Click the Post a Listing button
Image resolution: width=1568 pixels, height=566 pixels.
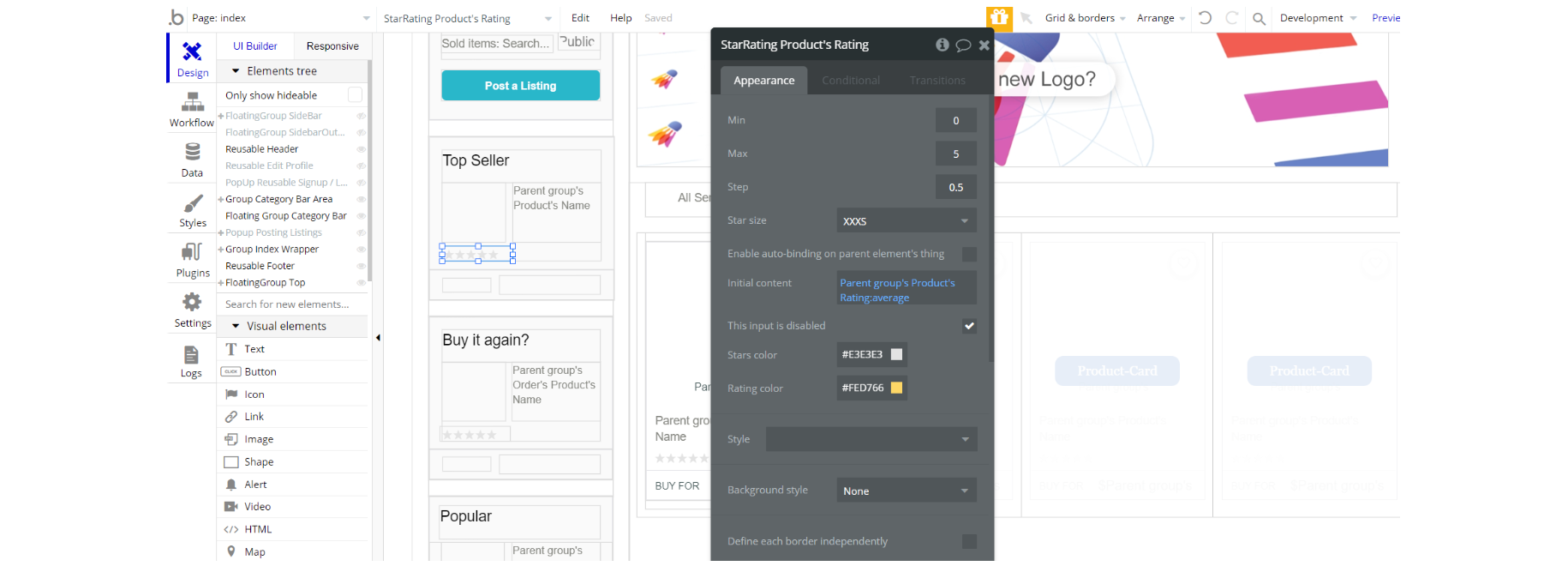click(520, 86)
